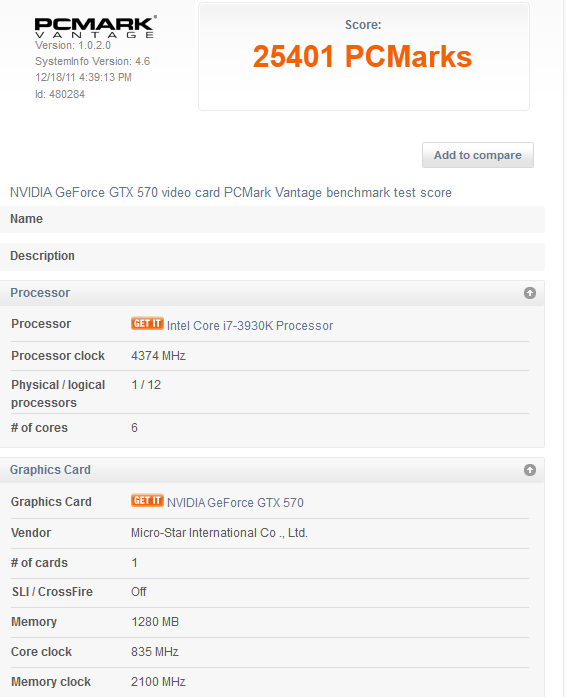This screenshot has width=567, height=697.
Task: Click the 25401 PCMarks score text
Action: [x=363, y=57]
